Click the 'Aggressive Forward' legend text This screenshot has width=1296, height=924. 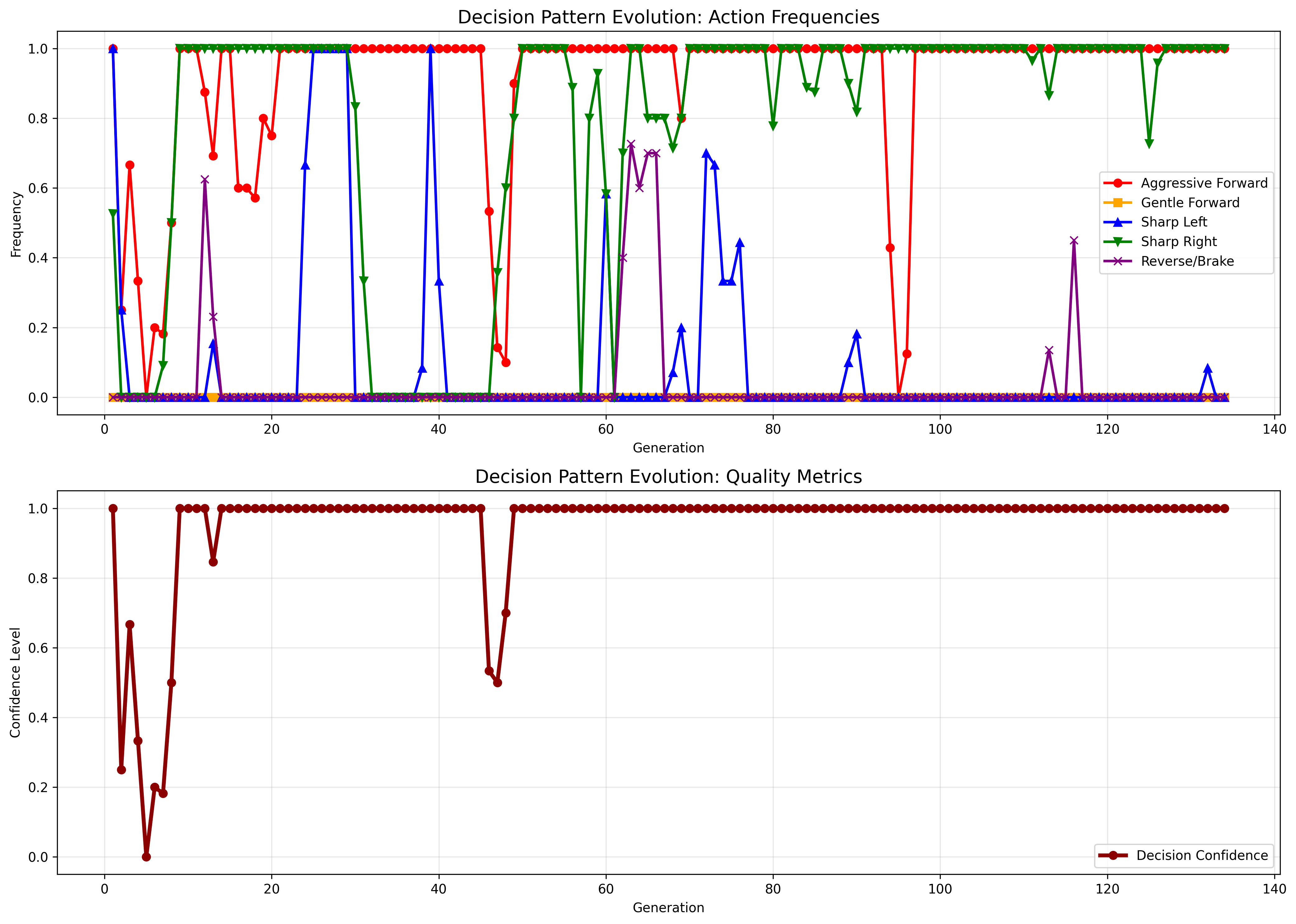pyautogui.click(x=1204, y=183)
